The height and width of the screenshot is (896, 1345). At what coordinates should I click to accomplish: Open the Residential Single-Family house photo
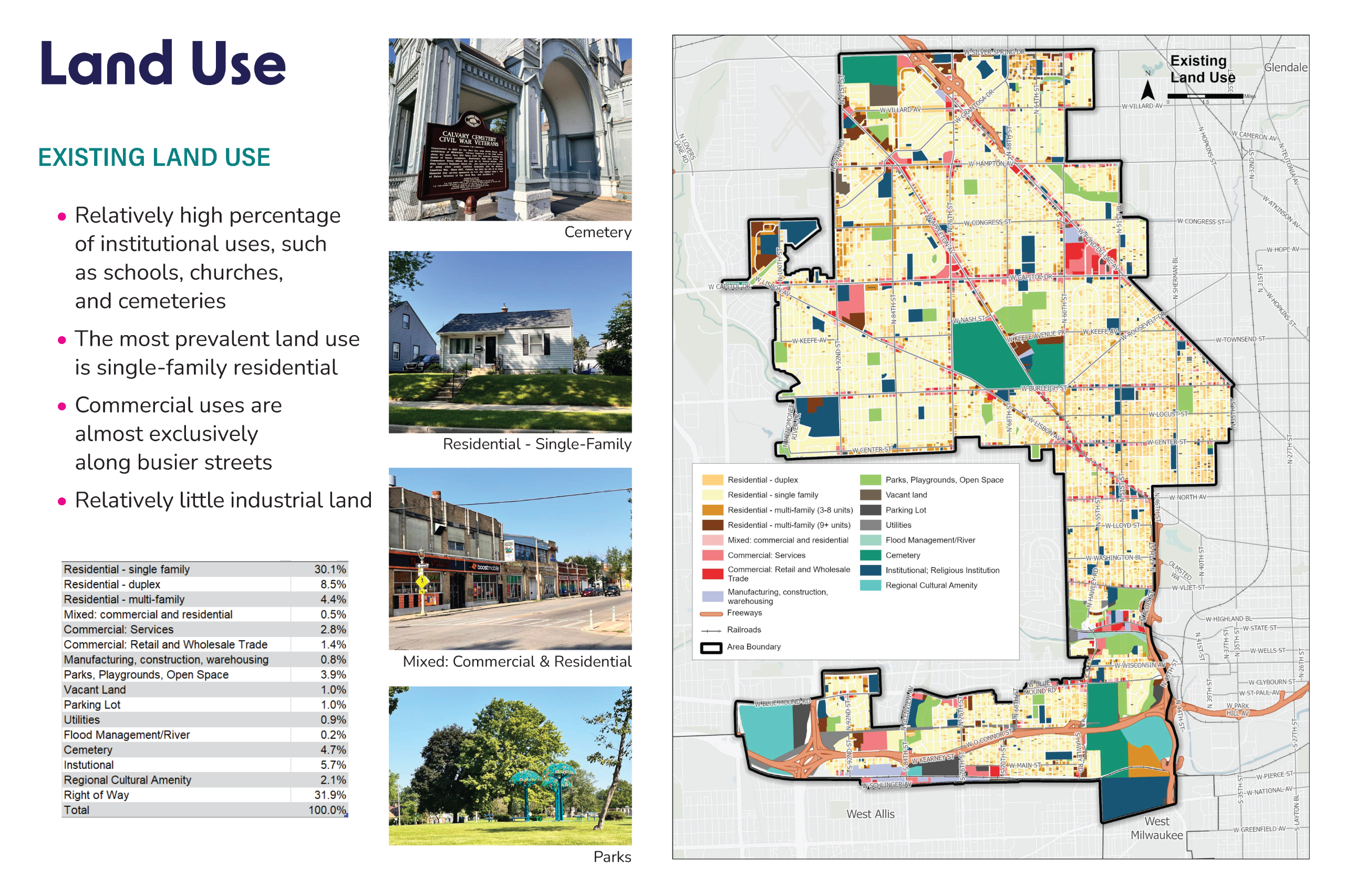510,342
